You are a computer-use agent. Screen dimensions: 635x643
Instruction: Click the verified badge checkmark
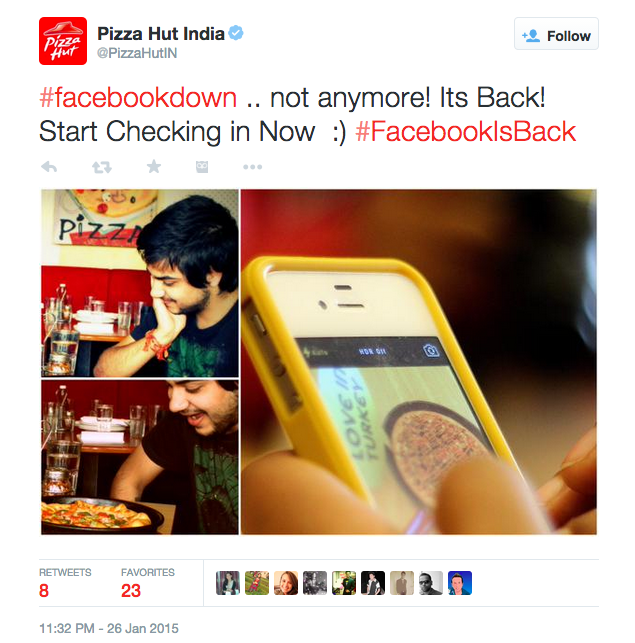236,33
